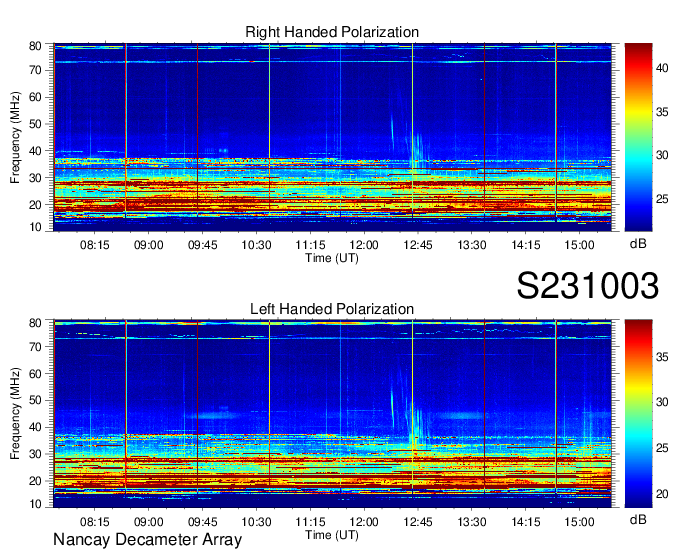Click the "10" frequency tick on Left Handed plot
The width and height of the screenshot is (680, 552).
(35, 504)
